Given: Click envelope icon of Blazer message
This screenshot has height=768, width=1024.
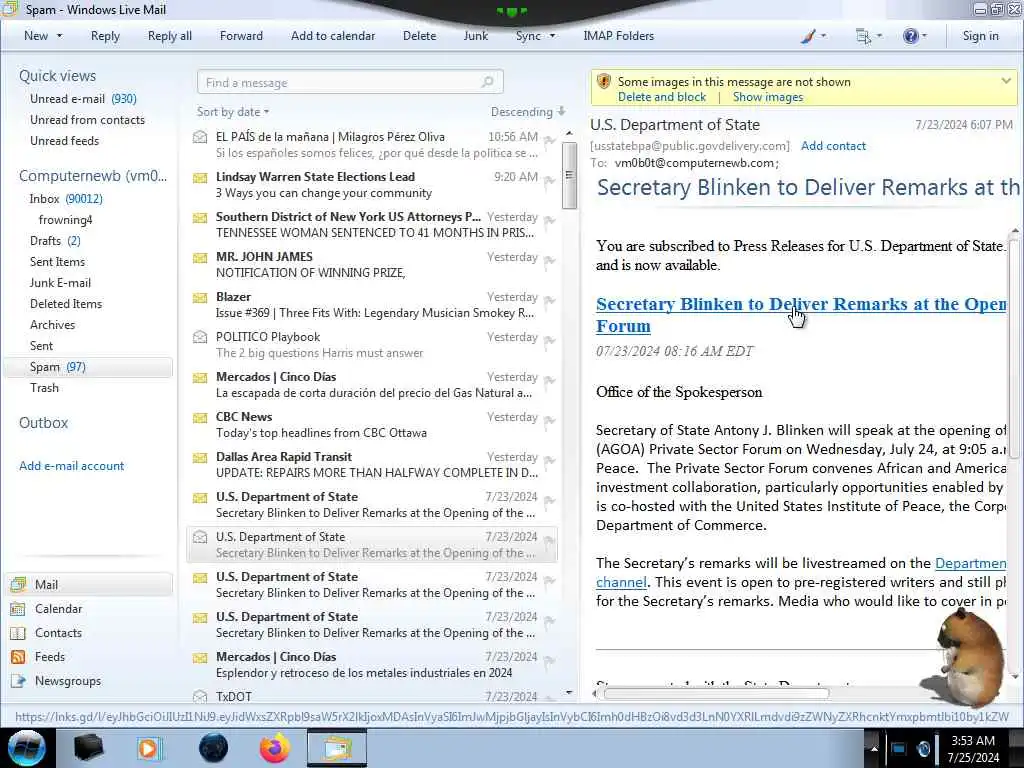Looking at the screenshot, I should click(x=200, y=298).
